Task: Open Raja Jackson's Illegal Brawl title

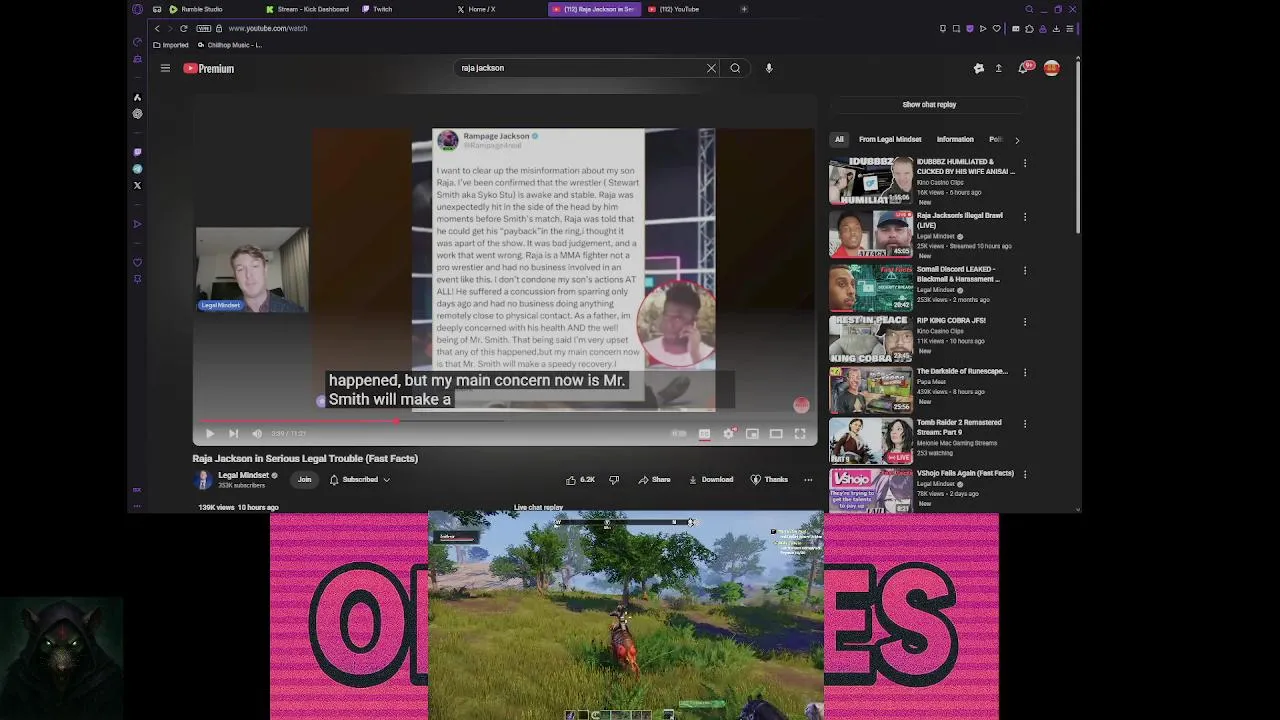Action: click(959, 220)
